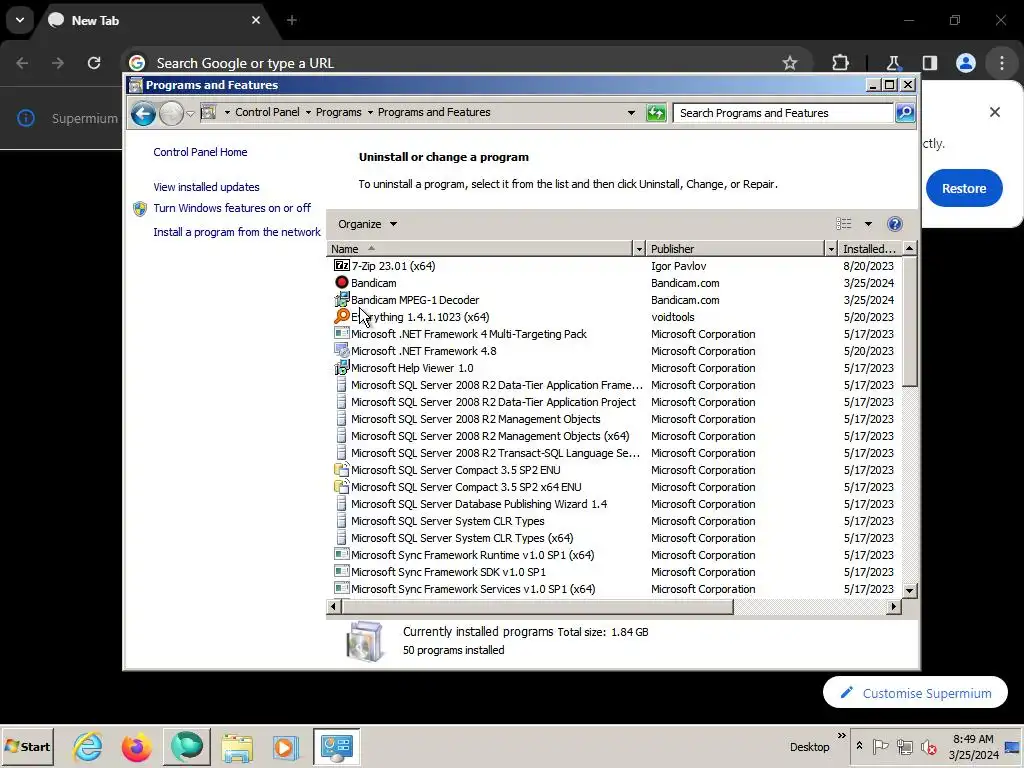Open View installed updates link
The width and height of the screenshot is (1024, 768).
(x=206, y=187)
